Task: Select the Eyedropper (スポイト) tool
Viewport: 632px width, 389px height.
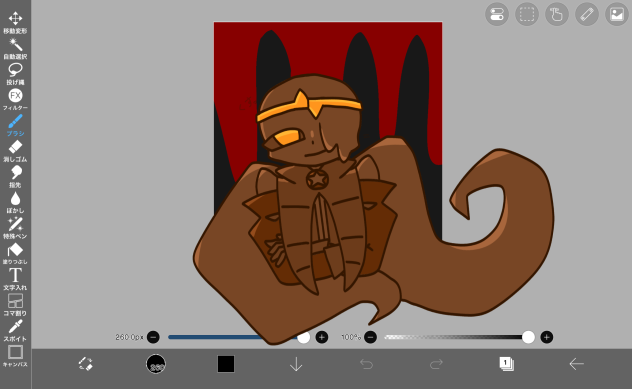Action: (x=15, y=331)
